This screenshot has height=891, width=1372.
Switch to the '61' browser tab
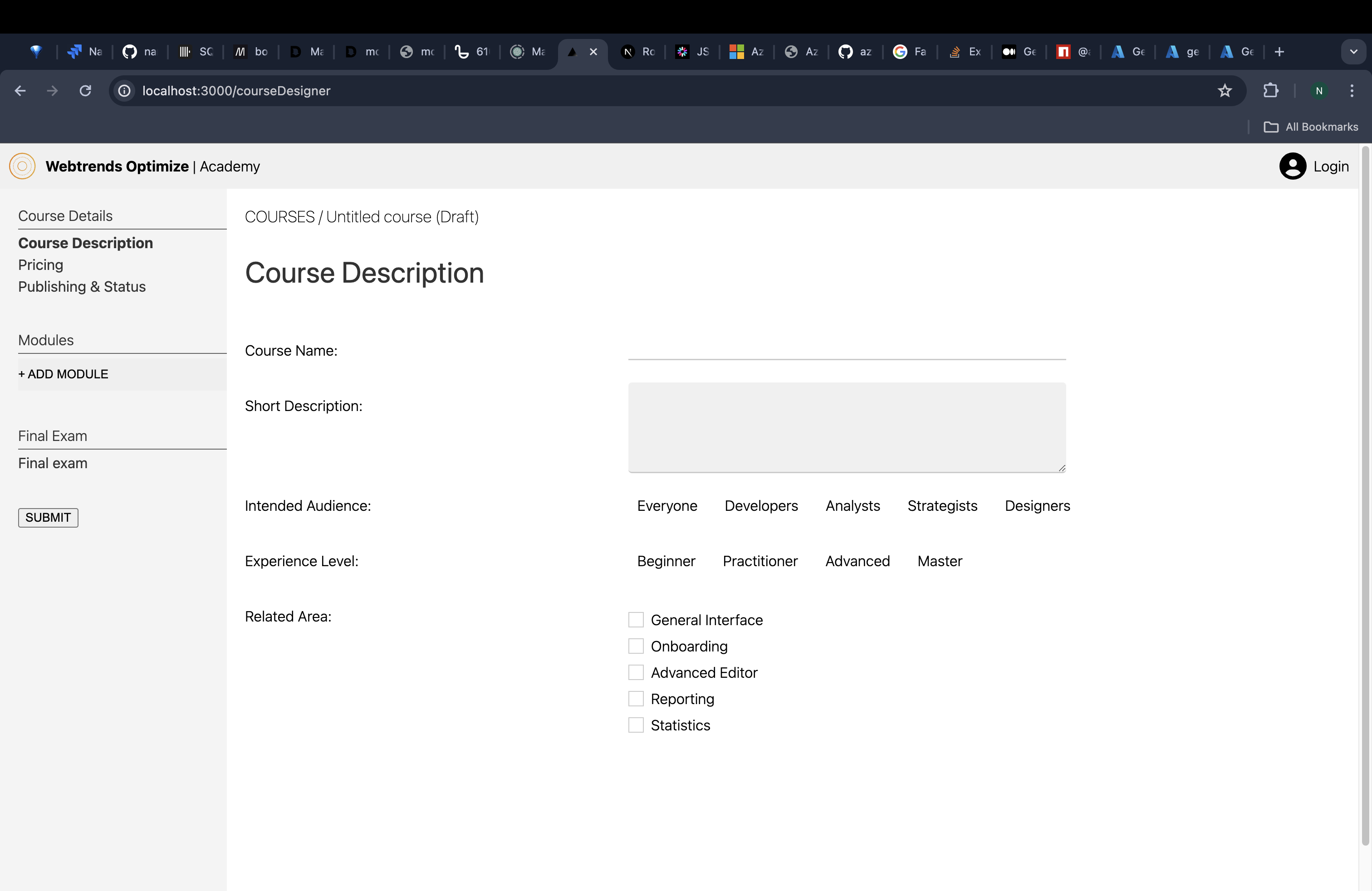[472, 52]
